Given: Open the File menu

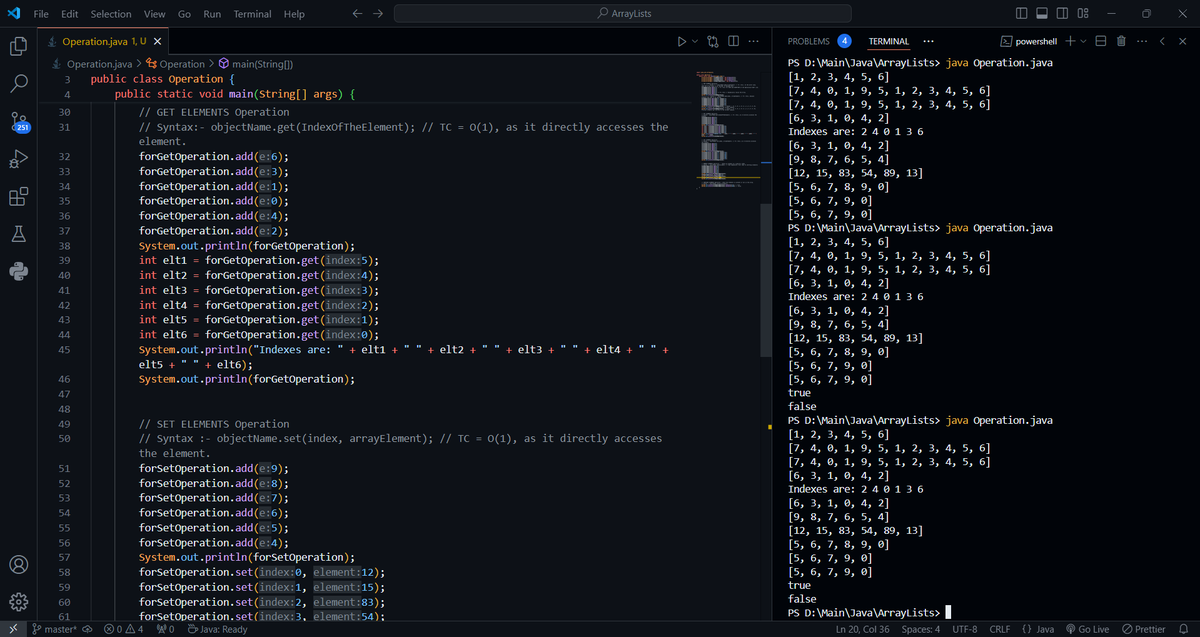Looking at the screenshot, I should [x=43, y=14].
